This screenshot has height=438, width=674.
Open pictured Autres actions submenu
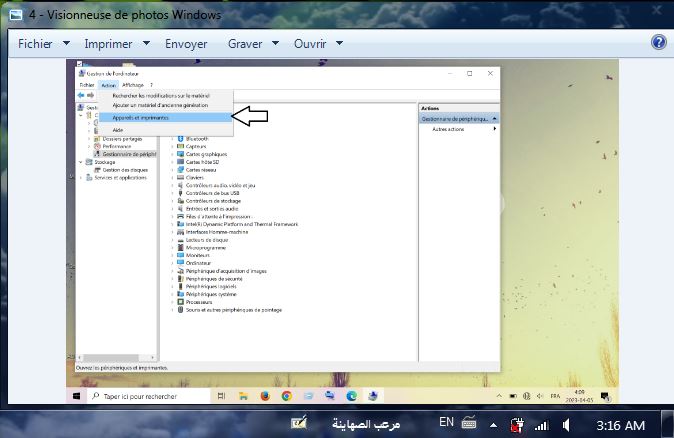[x=464, y=129]
